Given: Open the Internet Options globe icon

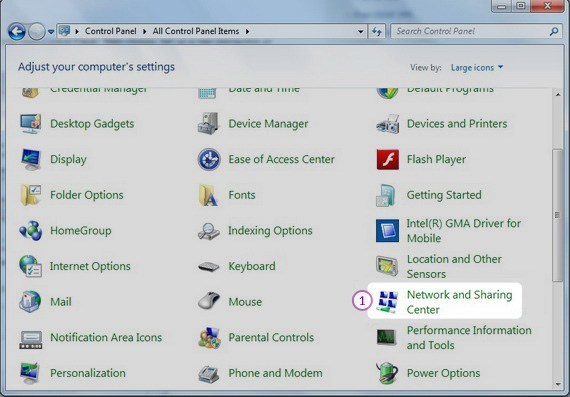Looking at the screenshot, I should tap(31, 266).
